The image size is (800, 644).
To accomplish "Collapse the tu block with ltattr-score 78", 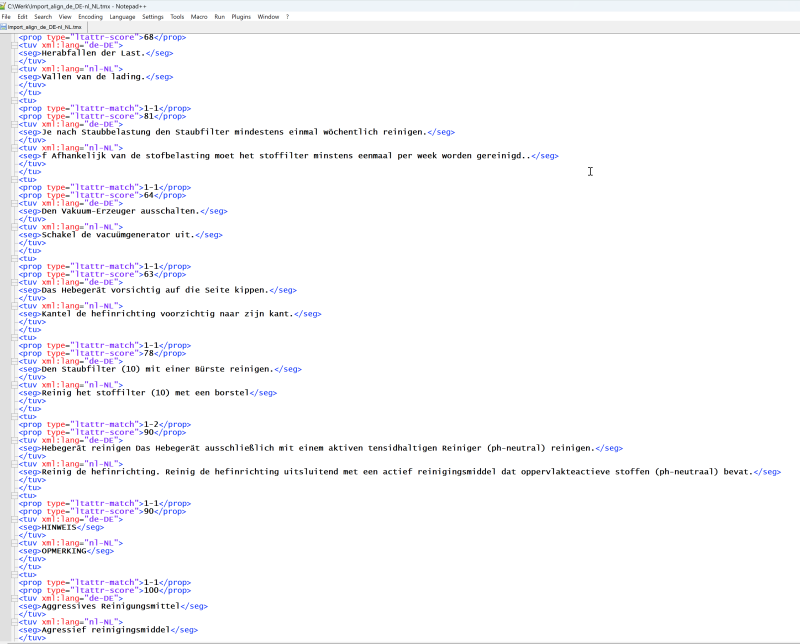I will [x=15, y=338].
